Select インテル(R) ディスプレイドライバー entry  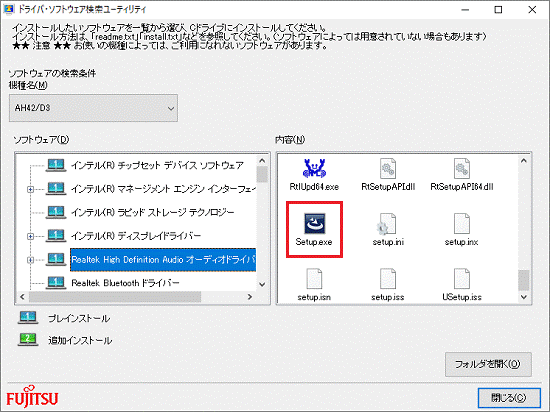(x=136, y=236)
